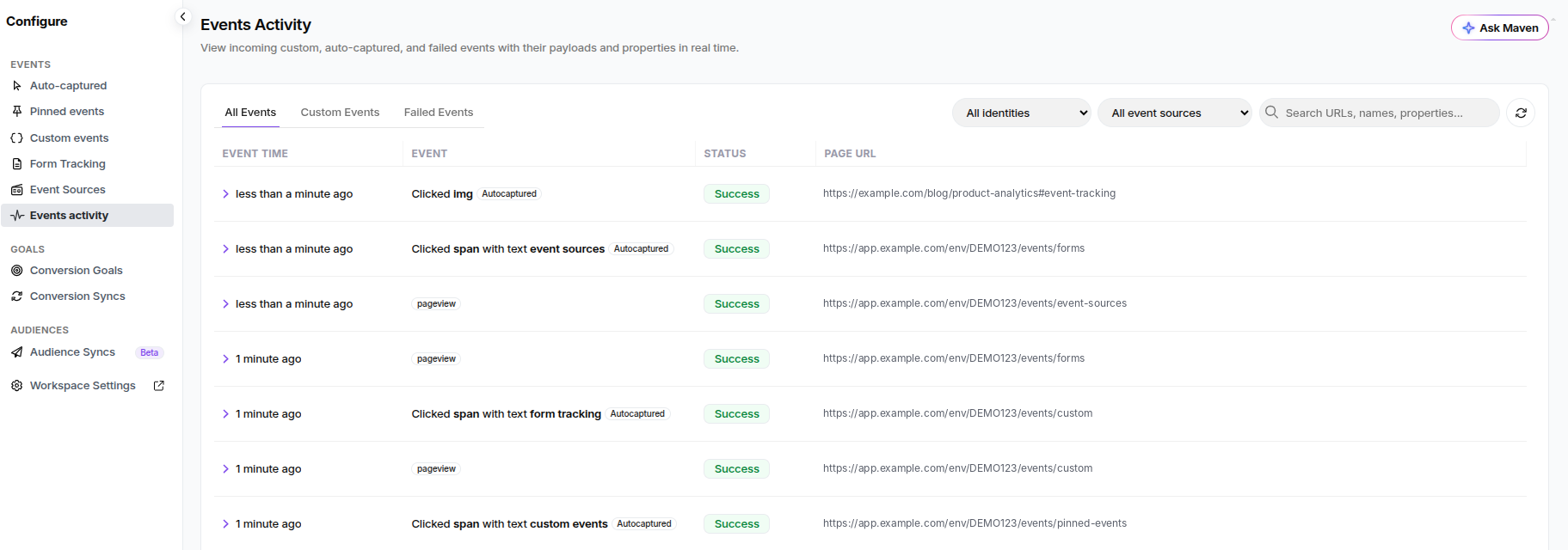The height and width of the screenshot is (550, 1568).
Task: Navigate to Form Tracking
Action: coord(87,164)
